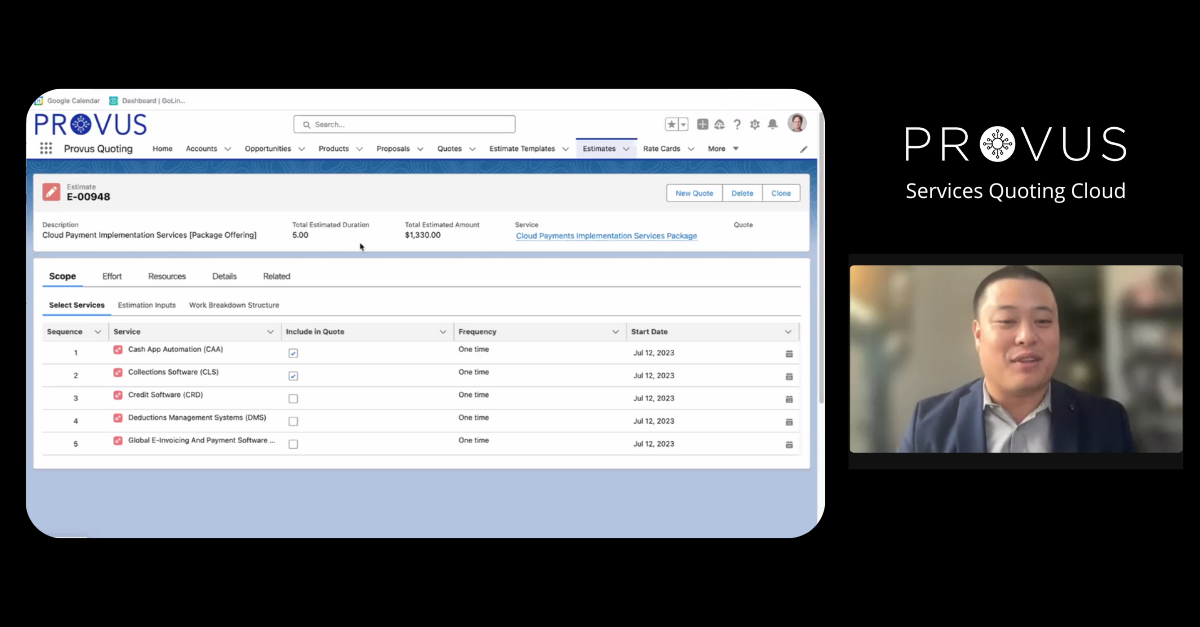Click One time frequency for Cash App Automation
The width and height of the screenshot is (1200, 627).
pyautogui.click(x=474, y=349)
